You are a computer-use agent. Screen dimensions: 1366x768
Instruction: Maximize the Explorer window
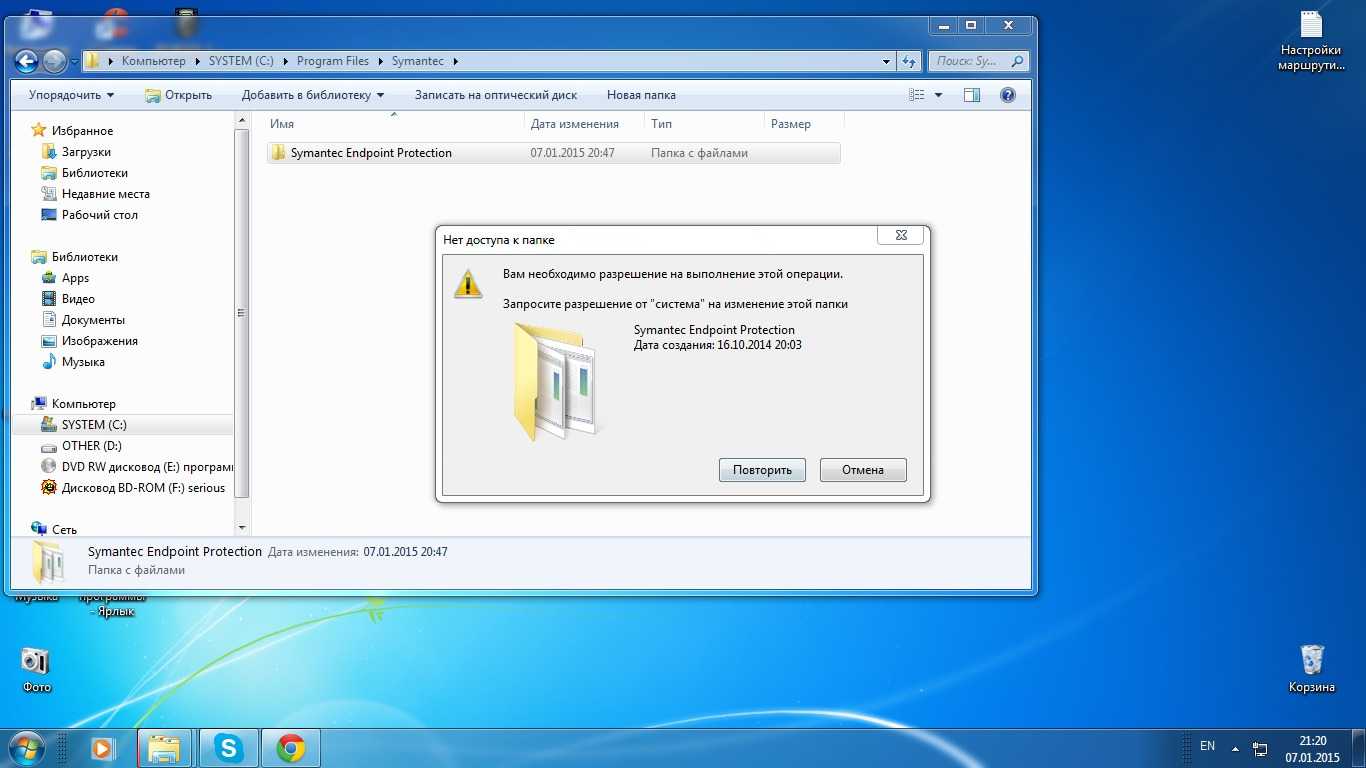(970, 25)
